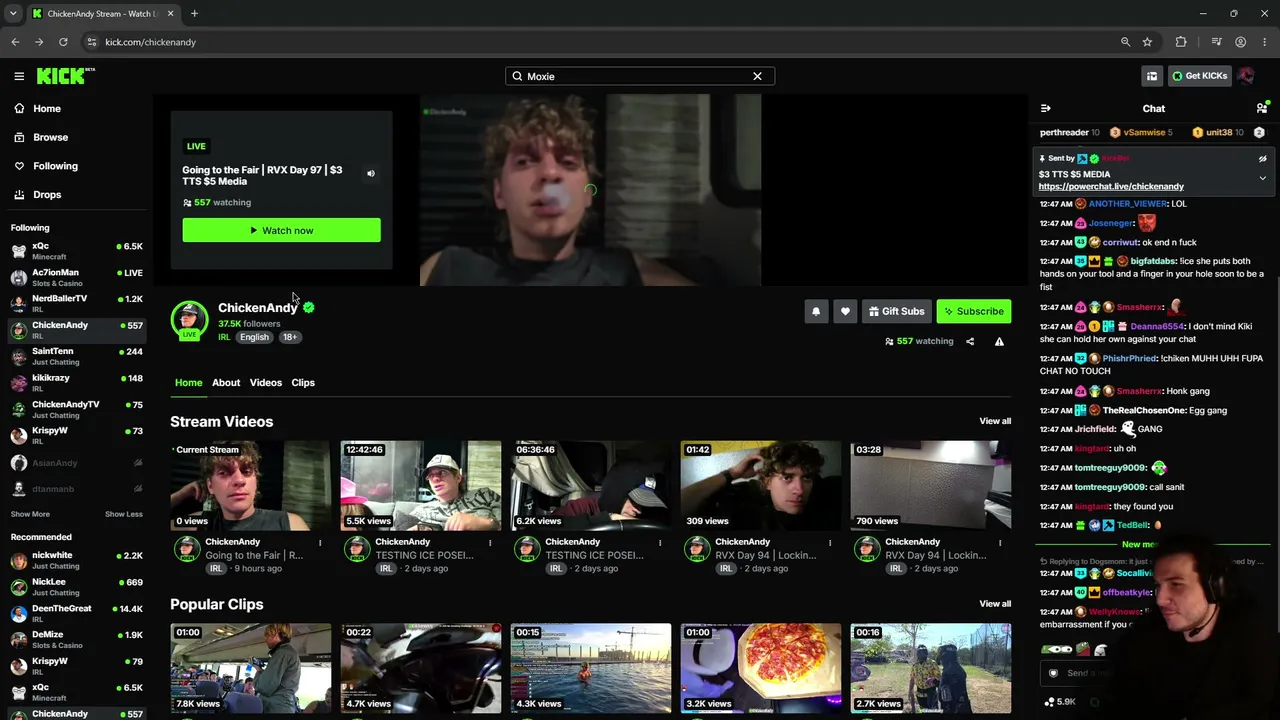This screenshot has width=1280, height=720.
Task: Report the channel via warning triangle icon
Action: point(999,341)
